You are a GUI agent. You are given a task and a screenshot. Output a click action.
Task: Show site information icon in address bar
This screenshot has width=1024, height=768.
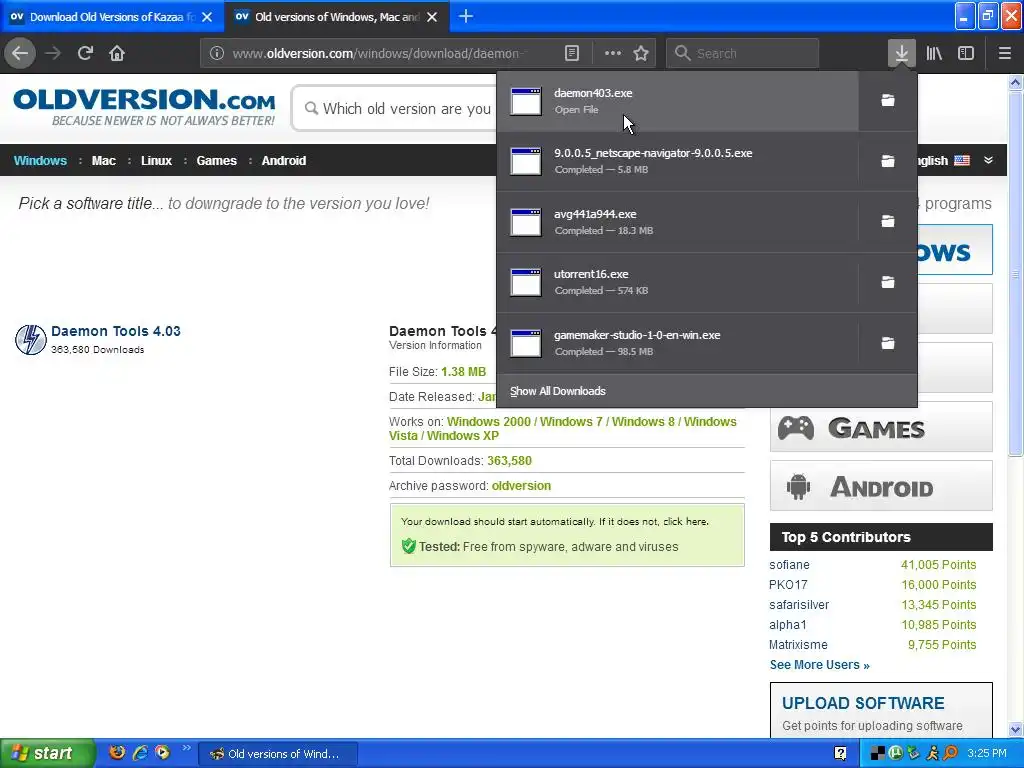[217, 53]
